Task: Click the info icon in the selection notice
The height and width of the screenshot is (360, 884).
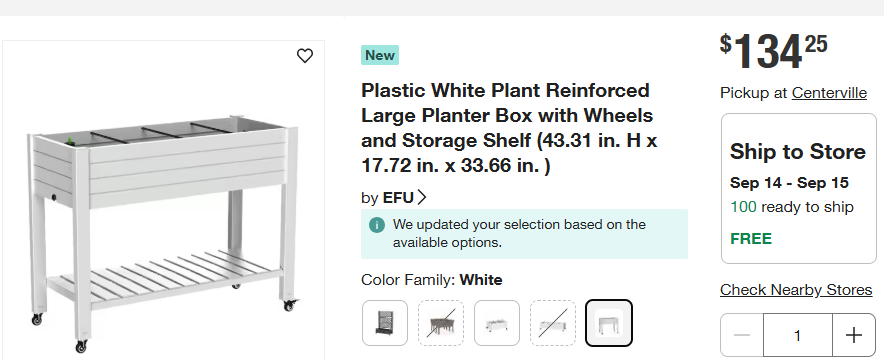Action: click(377, 225)
